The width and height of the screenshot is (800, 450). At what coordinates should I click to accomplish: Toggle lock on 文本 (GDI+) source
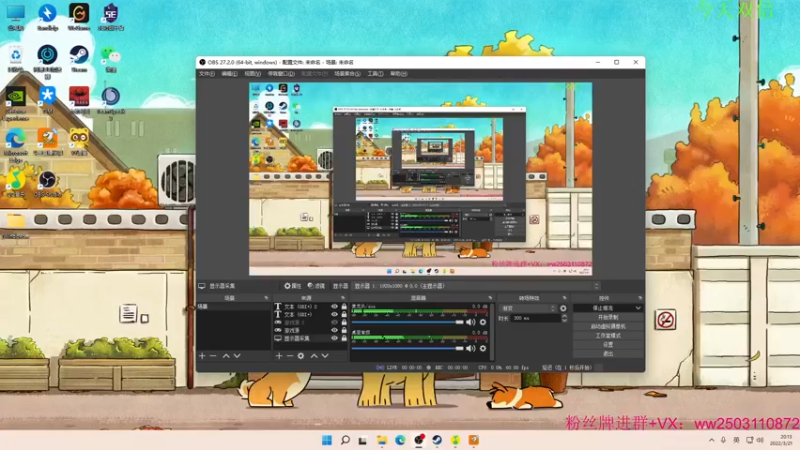pos(344,314)
